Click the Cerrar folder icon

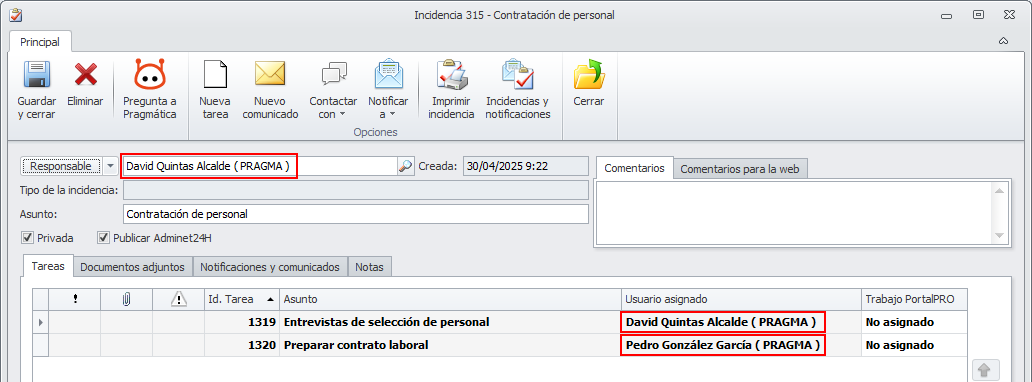tap(588, 74)
